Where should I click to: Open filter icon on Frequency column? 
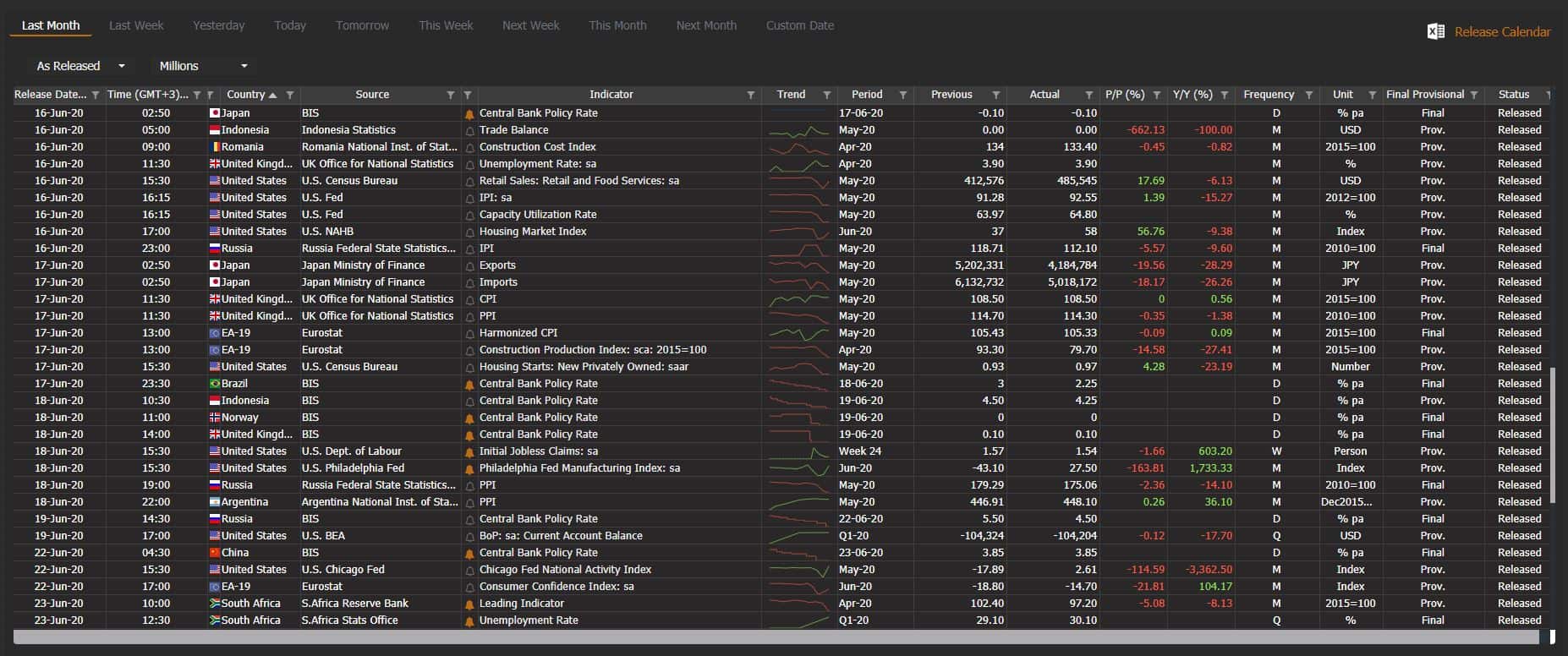[1309, 95]
